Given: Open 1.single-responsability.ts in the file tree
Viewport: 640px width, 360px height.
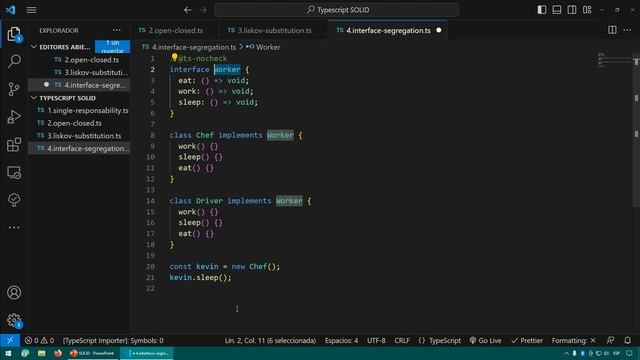Looking at the screenshot, I should click(79, 111).
